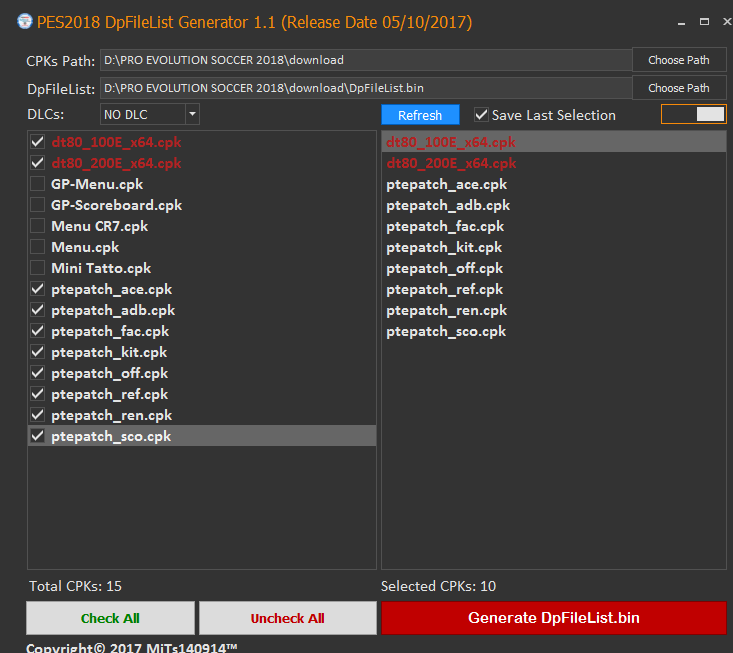The height and width of the screenshot is (653, 733).
Task: Select ptepatch_adb.cpk in the selected list
Action: (x=554, y=205)
